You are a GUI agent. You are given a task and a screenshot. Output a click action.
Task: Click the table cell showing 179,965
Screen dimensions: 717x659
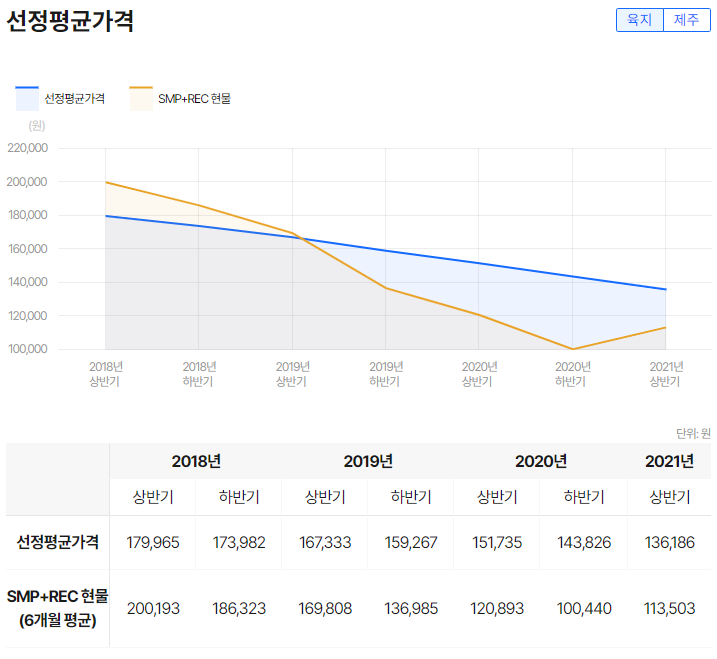point(153,543)
